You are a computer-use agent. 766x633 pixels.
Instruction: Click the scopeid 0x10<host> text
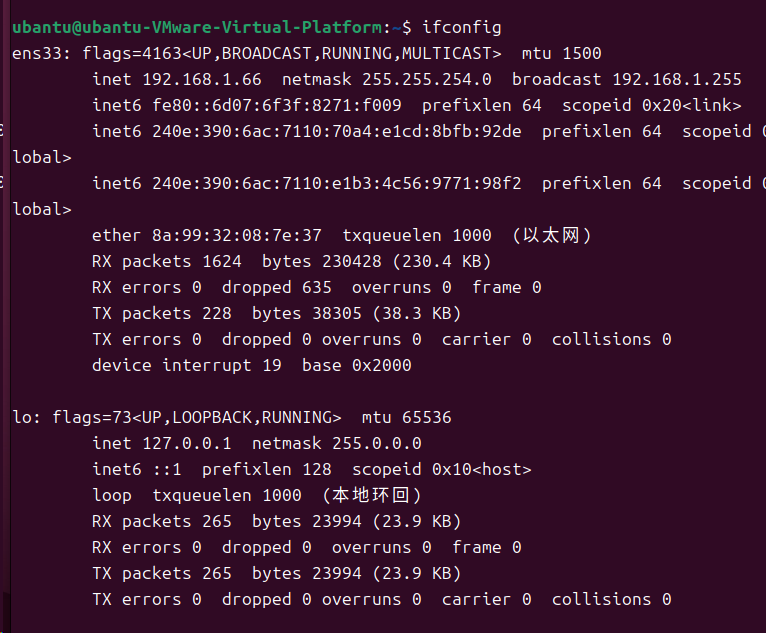[x=442, y=469]
